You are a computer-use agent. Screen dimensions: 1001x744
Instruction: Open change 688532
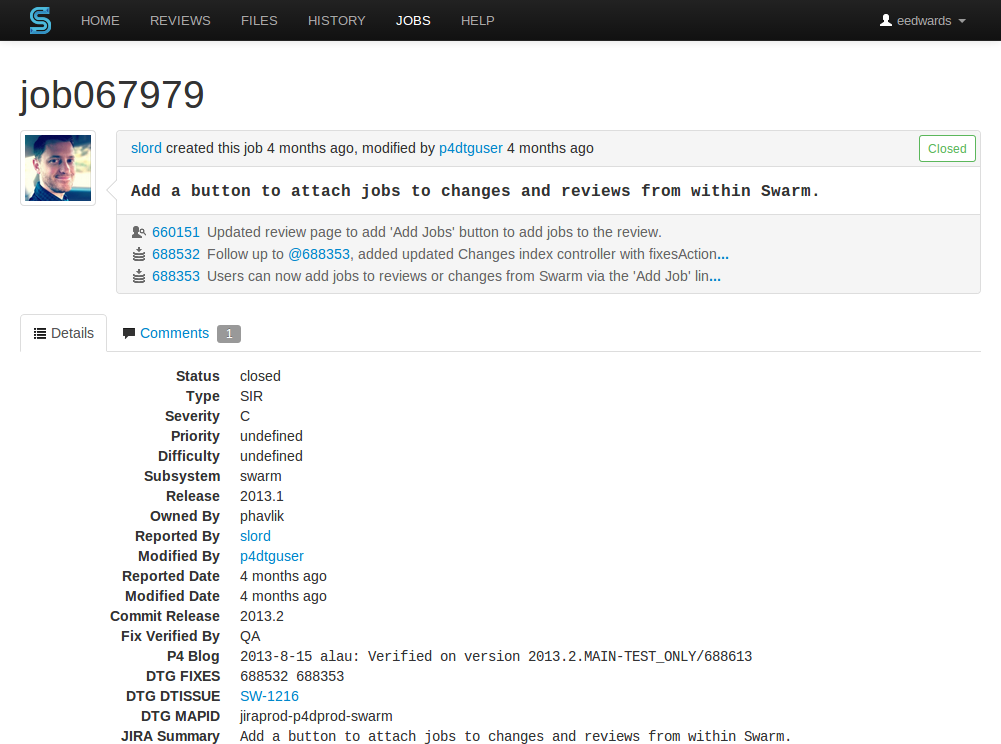pos(176,254)
